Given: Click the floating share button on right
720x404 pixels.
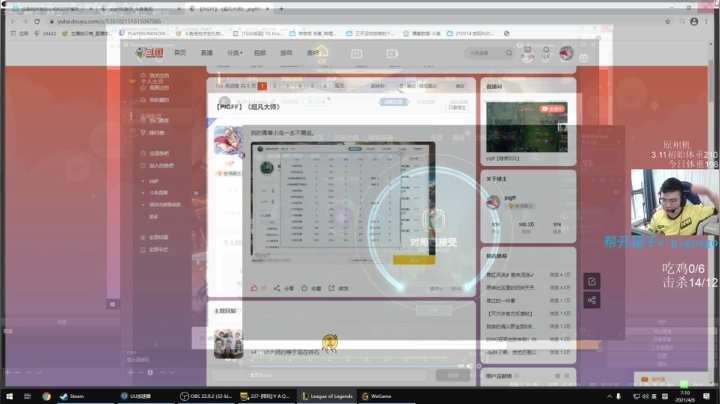Looking at the screenshot, I should tap(591, 300).
